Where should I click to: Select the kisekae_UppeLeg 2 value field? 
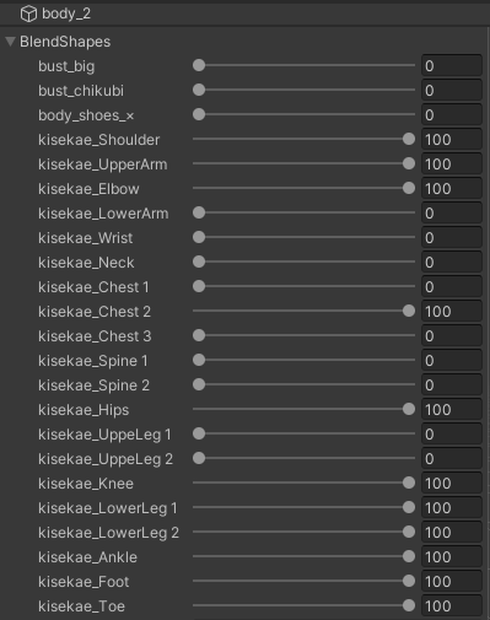click(x=452, y=459)
